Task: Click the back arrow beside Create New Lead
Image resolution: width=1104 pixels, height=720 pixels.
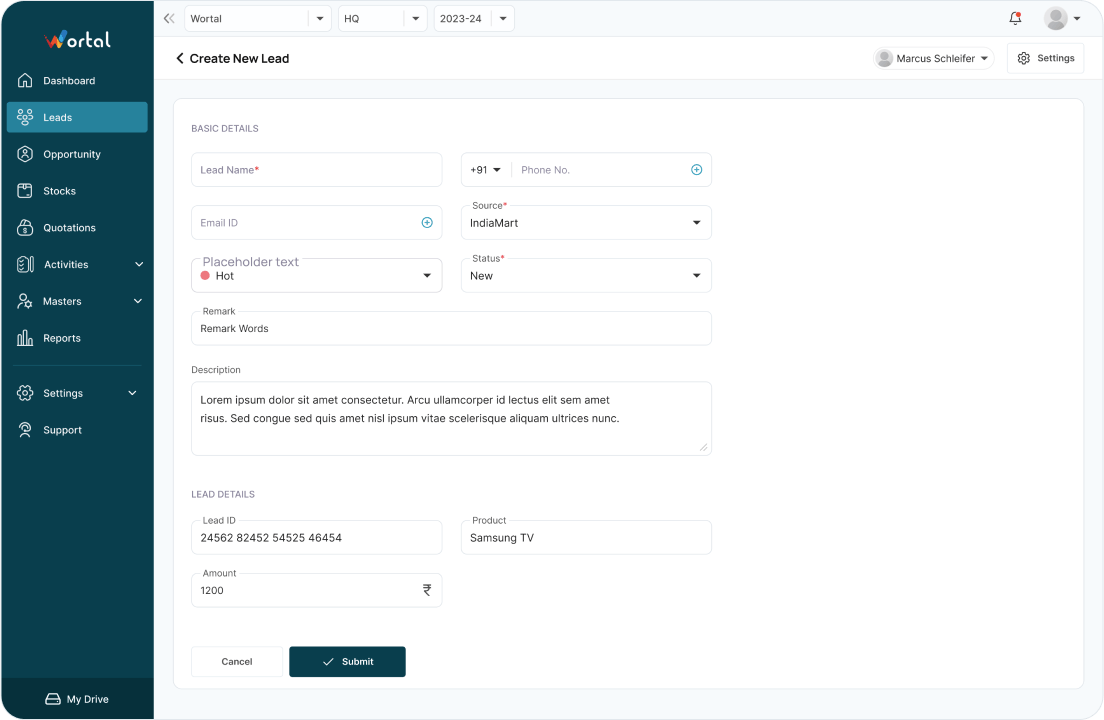Action: click(x=180, y=59)
